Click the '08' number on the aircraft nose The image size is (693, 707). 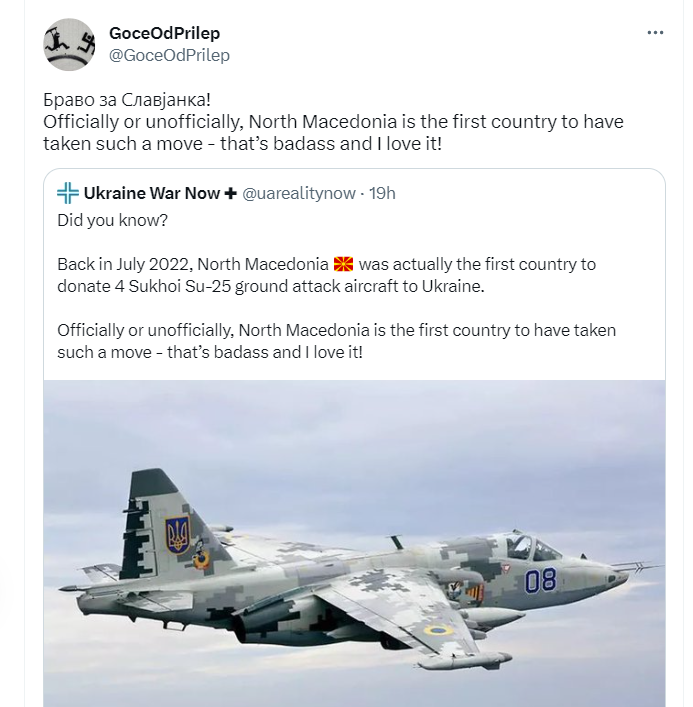coord(540,581)
